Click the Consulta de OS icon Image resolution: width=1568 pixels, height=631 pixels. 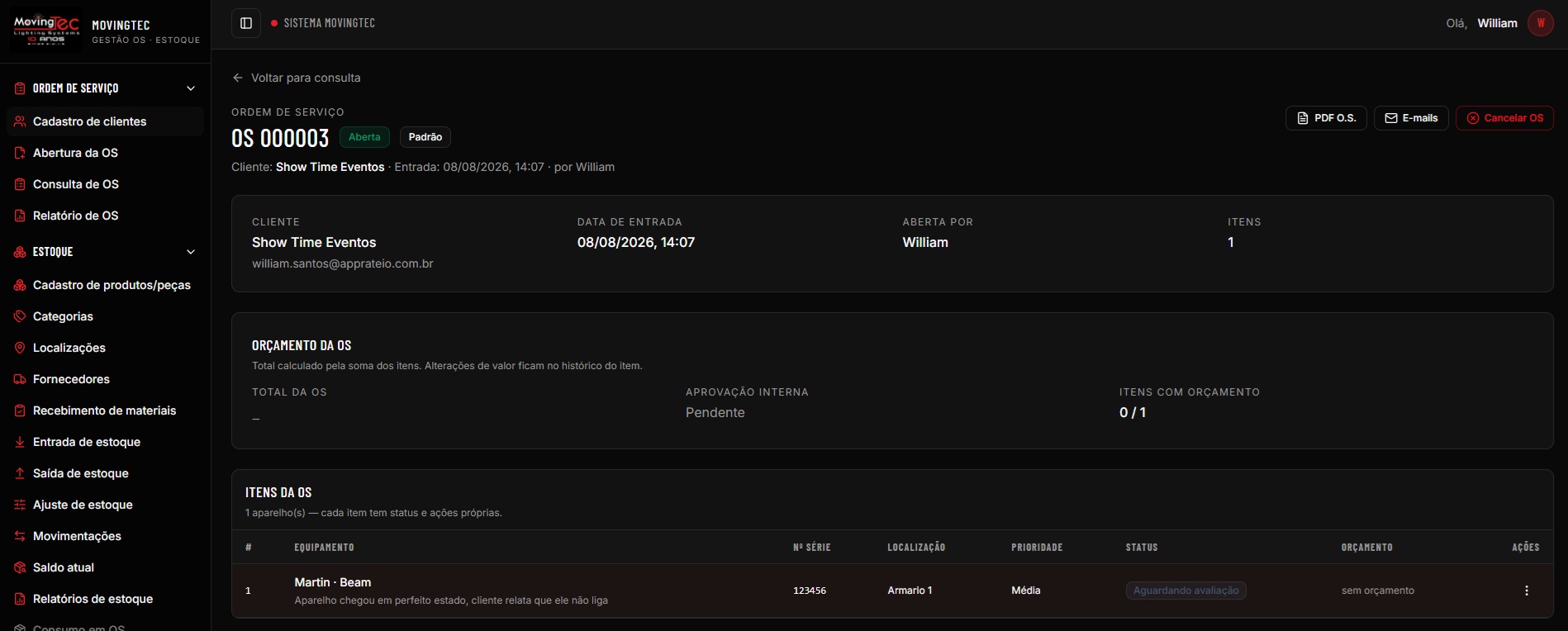pyautogui.click(x=20, y=184)
